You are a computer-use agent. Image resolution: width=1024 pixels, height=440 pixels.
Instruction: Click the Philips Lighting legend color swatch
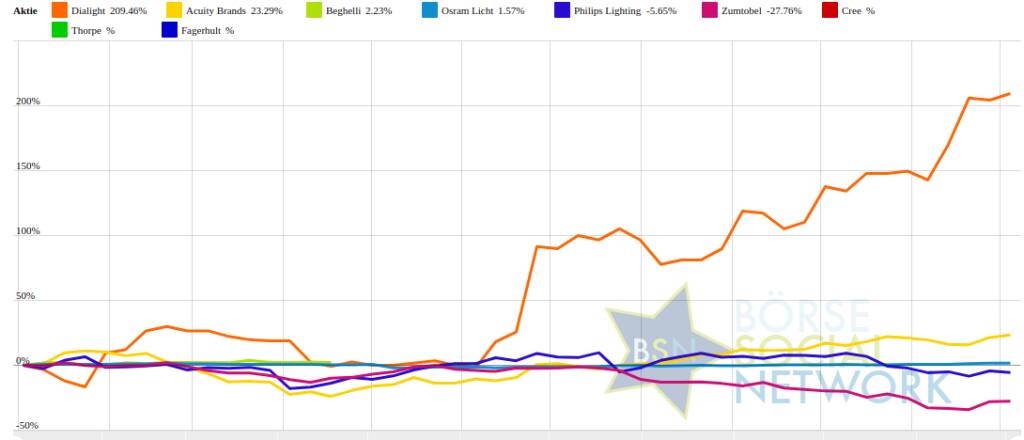click(561, 11)
